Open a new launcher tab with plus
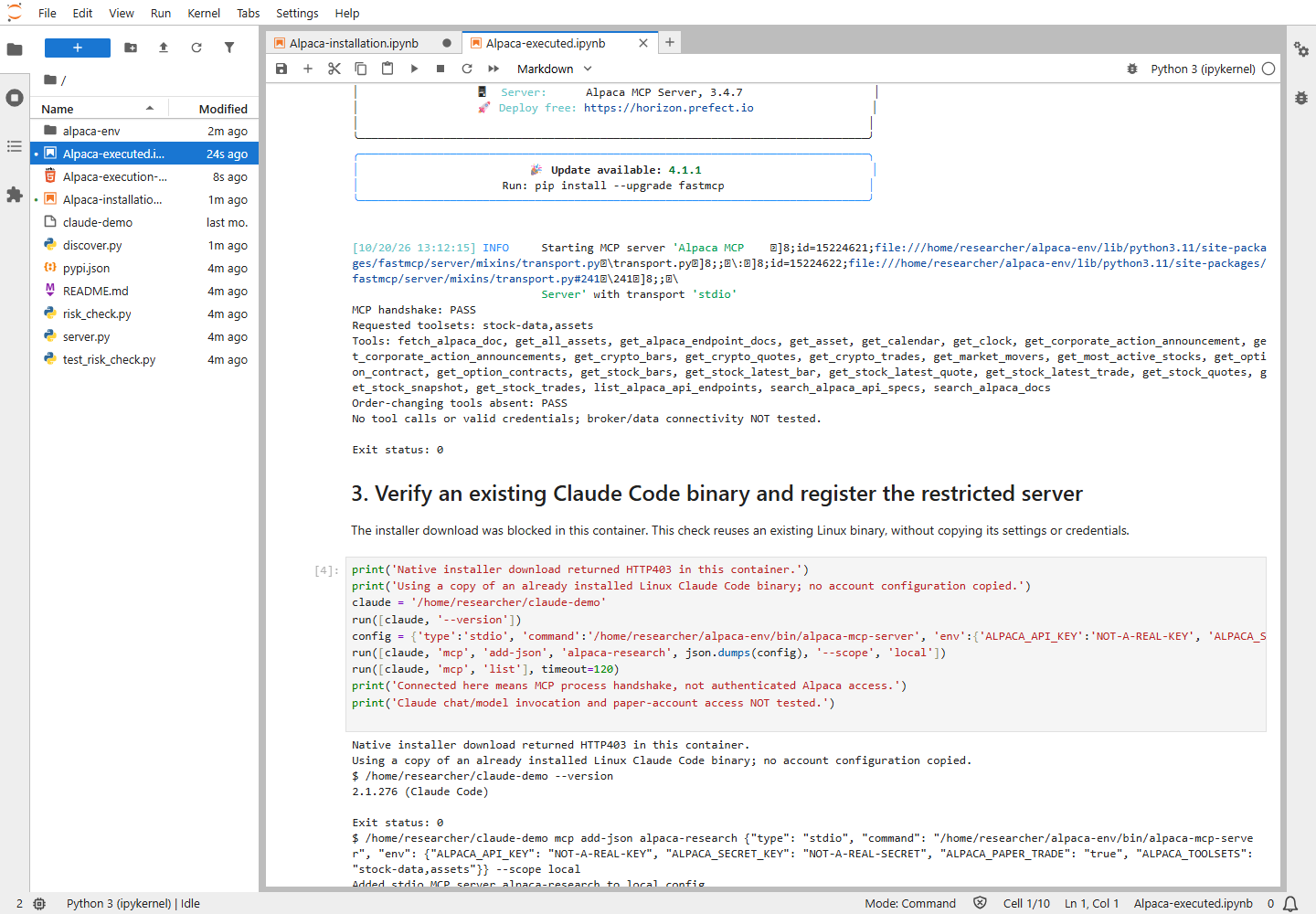1316x914 pixels. 670,42
